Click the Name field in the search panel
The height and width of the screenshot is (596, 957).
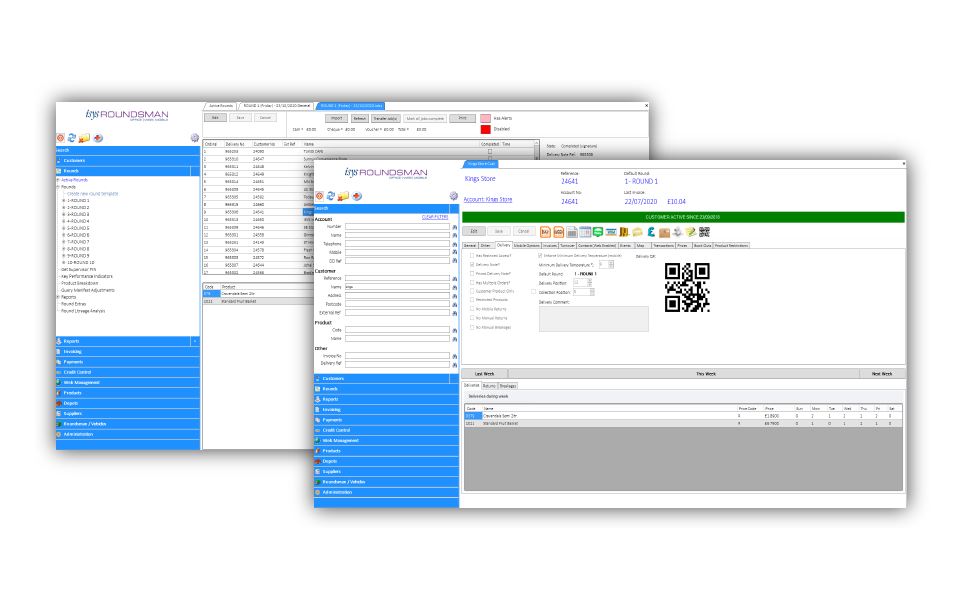click(x=397, y=235)
